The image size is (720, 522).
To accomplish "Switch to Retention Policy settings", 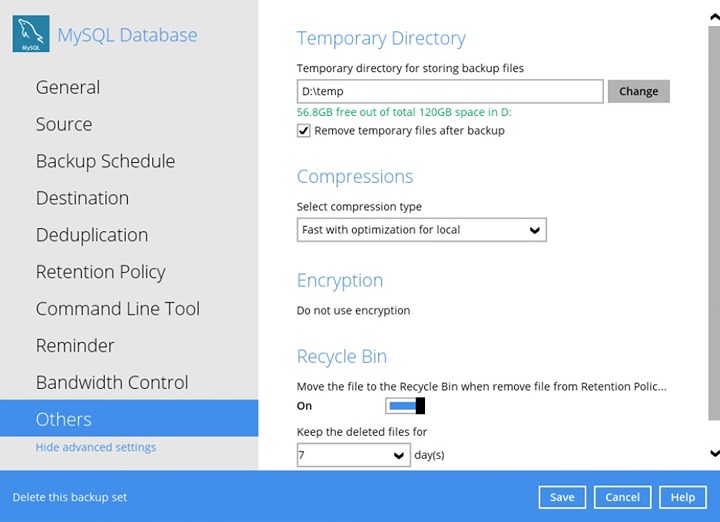I will [100, 272].
